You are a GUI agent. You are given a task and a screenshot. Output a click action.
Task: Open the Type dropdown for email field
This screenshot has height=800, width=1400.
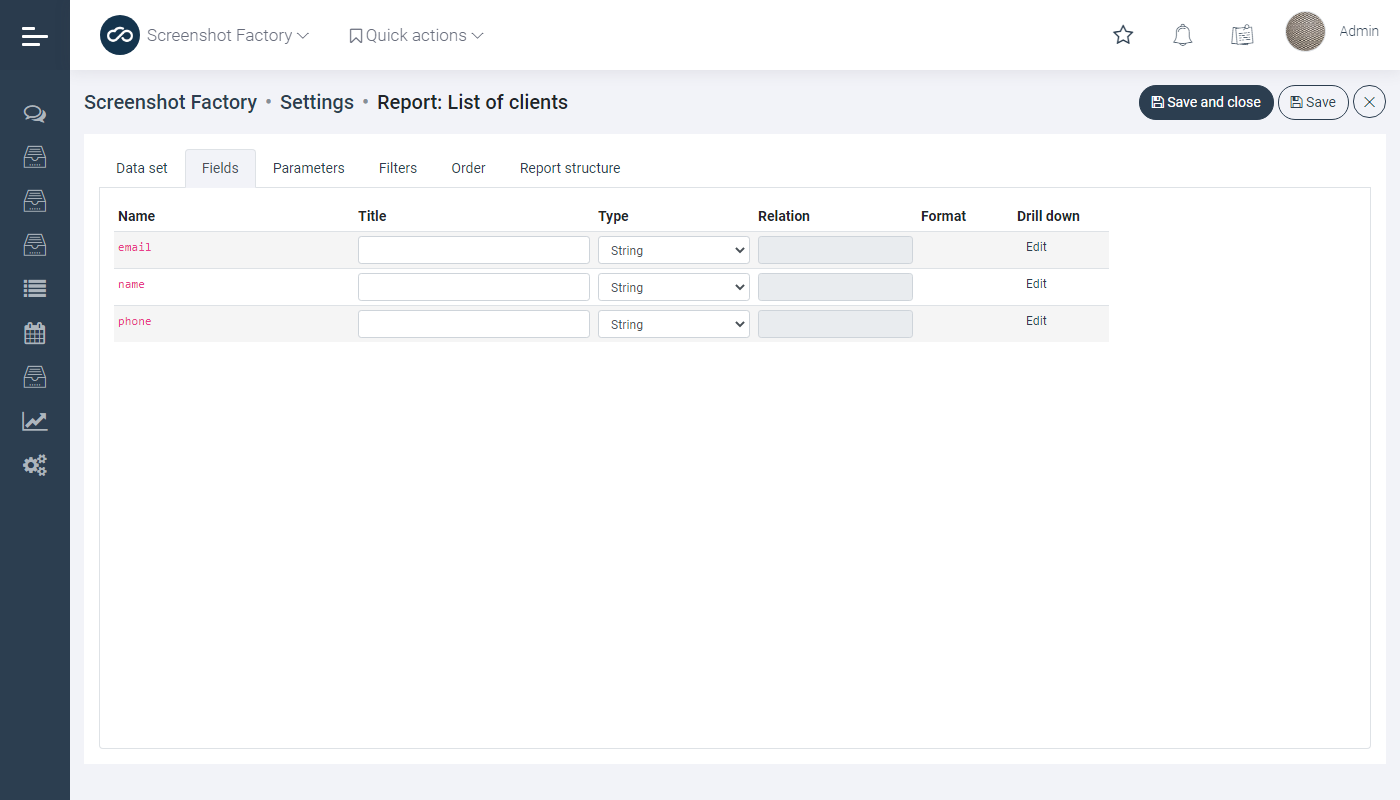click(673, 250)
